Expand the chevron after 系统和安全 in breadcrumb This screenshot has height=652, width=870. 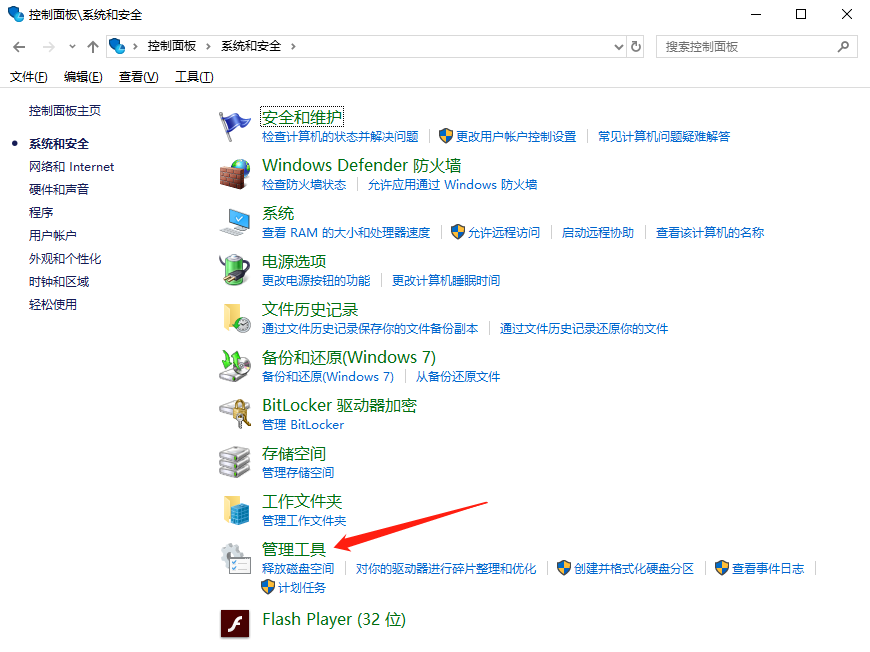[293, 46]
